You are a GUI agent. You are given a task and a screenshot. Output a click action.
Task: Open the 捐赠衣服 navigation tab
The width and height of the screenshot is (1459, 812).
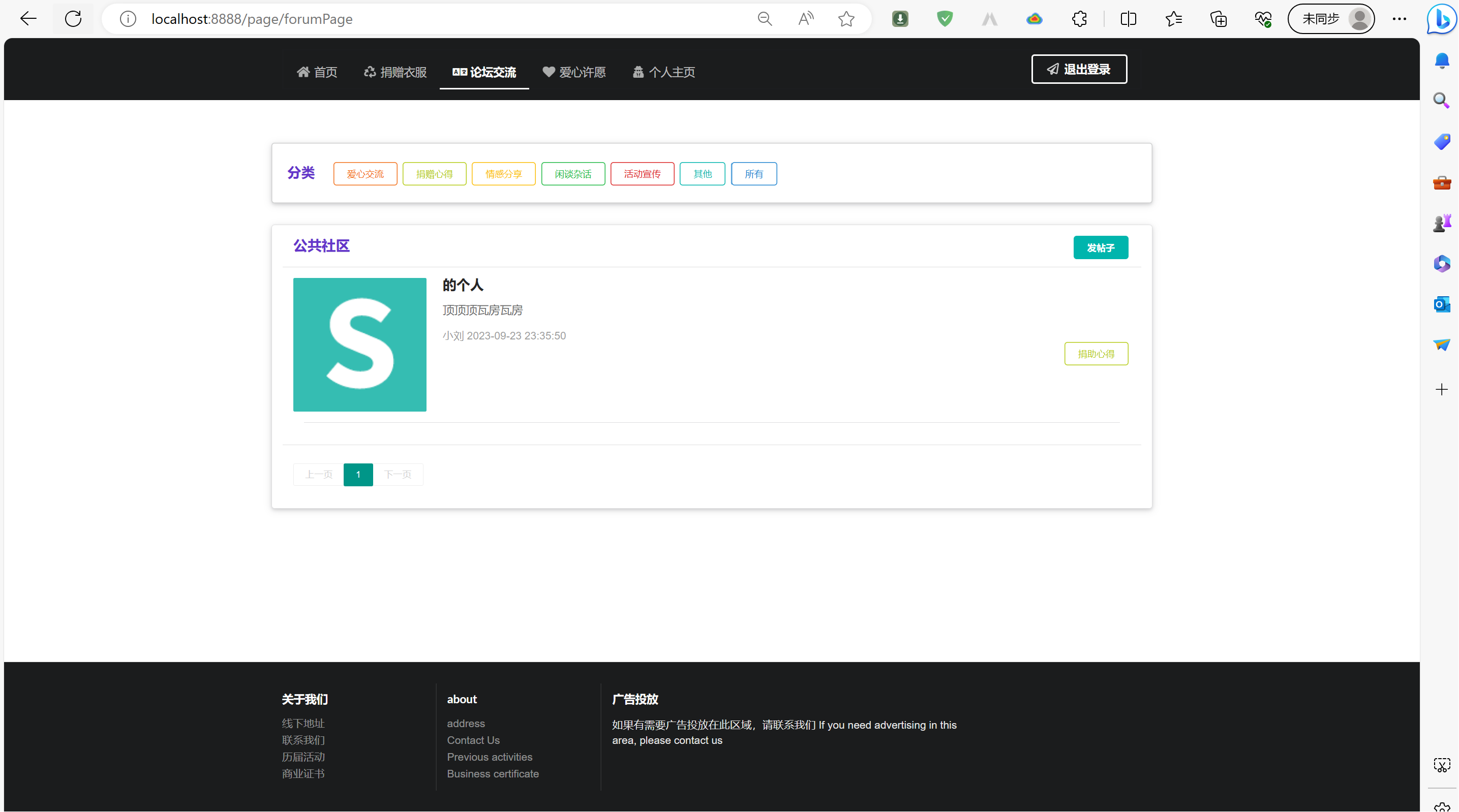[x=396, y=72]
